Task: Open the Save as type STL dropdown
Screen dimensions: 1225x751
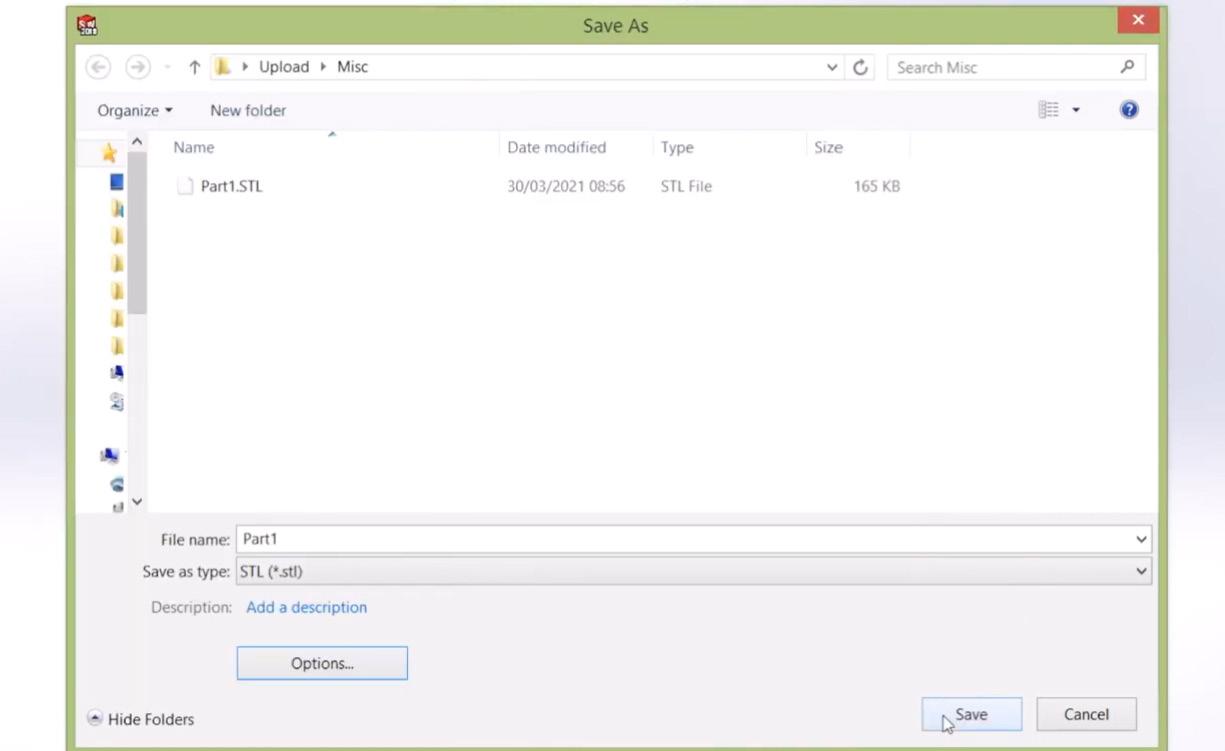Action: click(693, 571)
